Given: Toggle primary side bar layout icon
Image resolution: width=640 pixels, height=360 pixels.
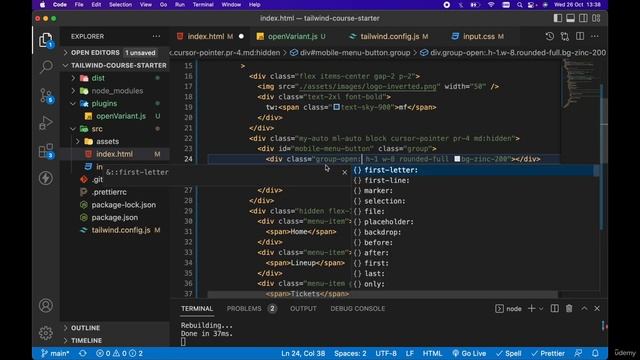Looking at the screenshot, I should pos(558,18).
